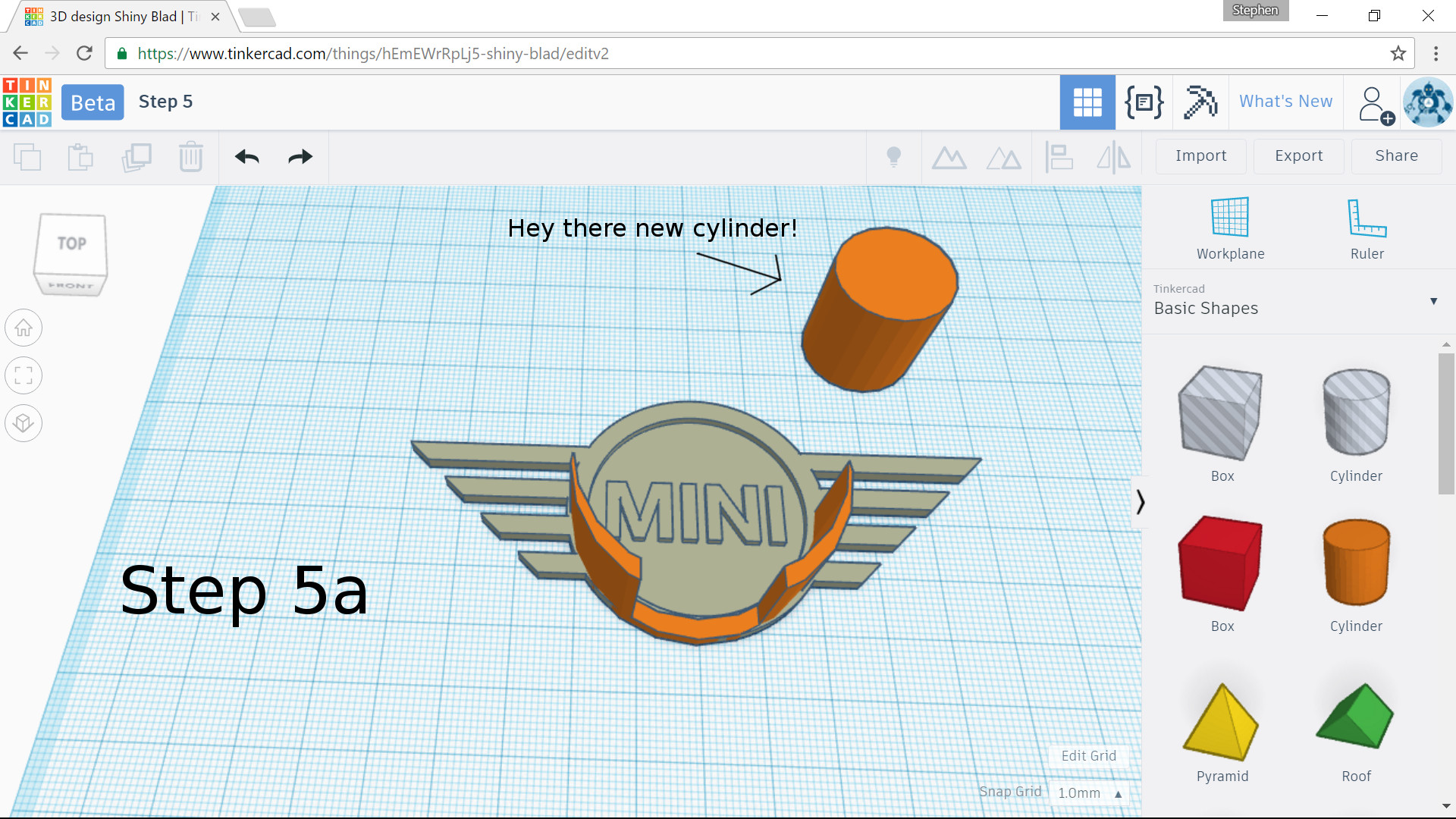Open the Shape Generators code icon

click(x=1144, y=102)
